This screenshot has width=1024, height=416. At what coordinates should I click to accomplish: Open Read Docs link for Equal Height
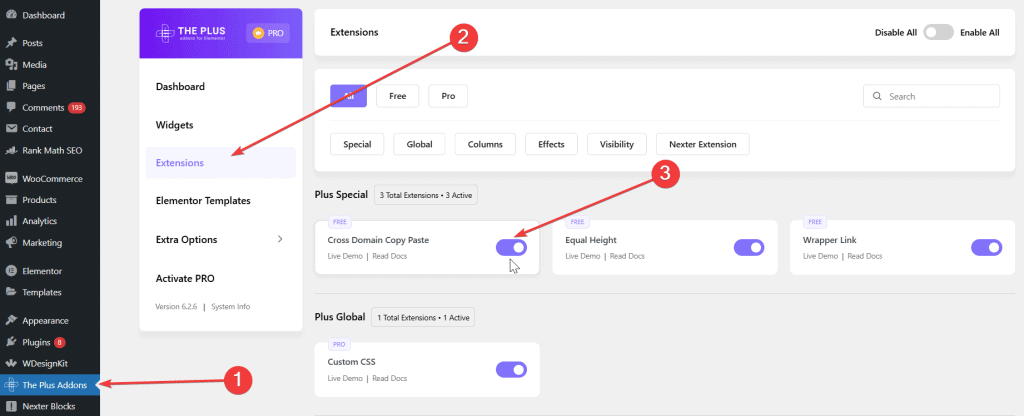point(626,257)
